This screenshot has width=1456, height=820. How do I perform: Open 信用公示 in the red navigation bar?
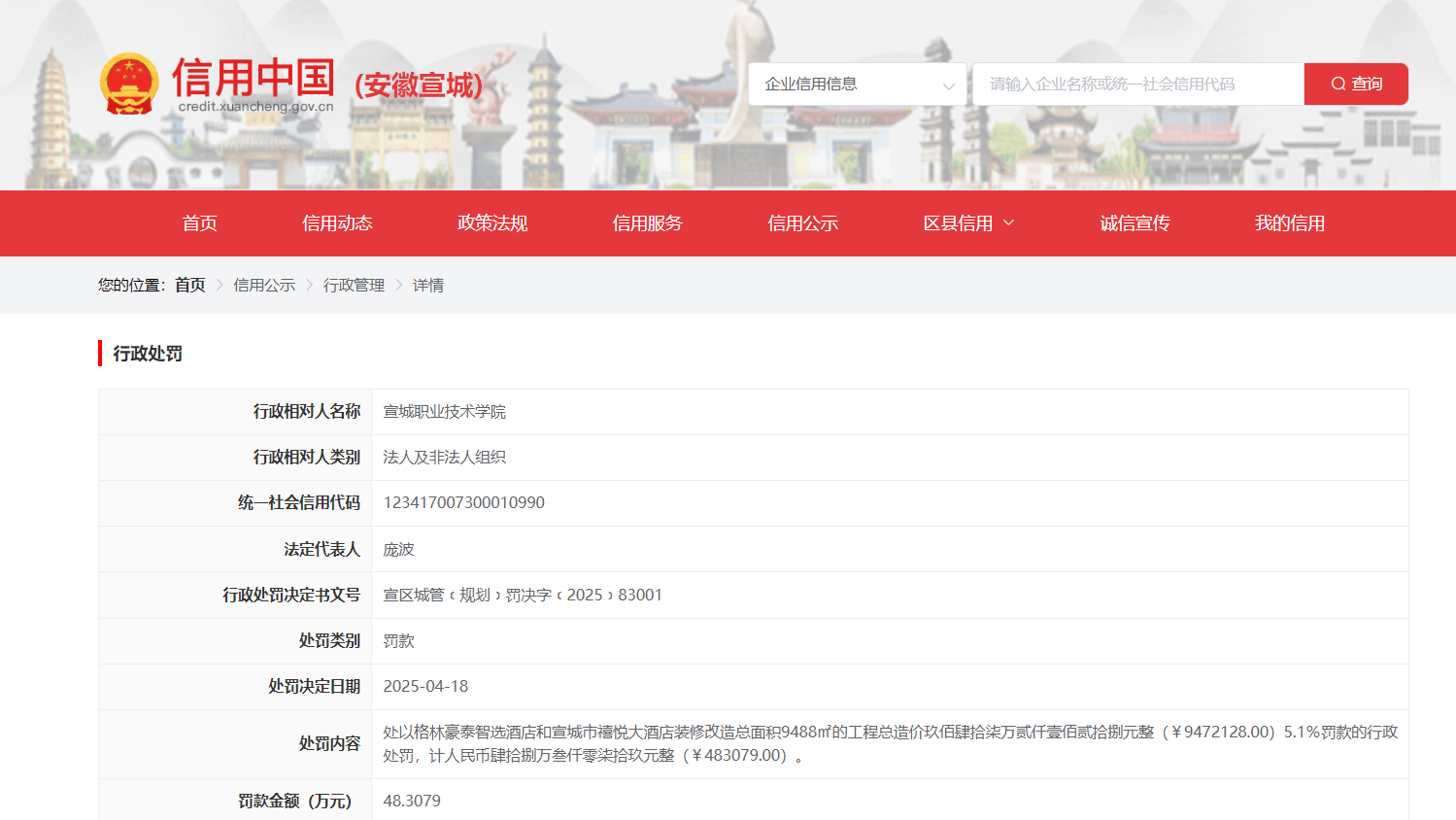click(x=802, y=223)
